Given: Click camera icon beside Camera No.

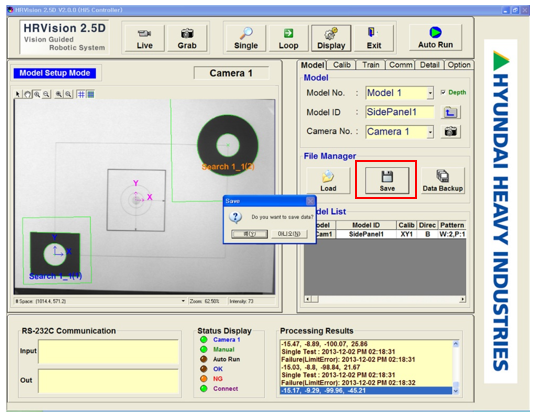Looking at the screenshot, I should coord(450,131).
